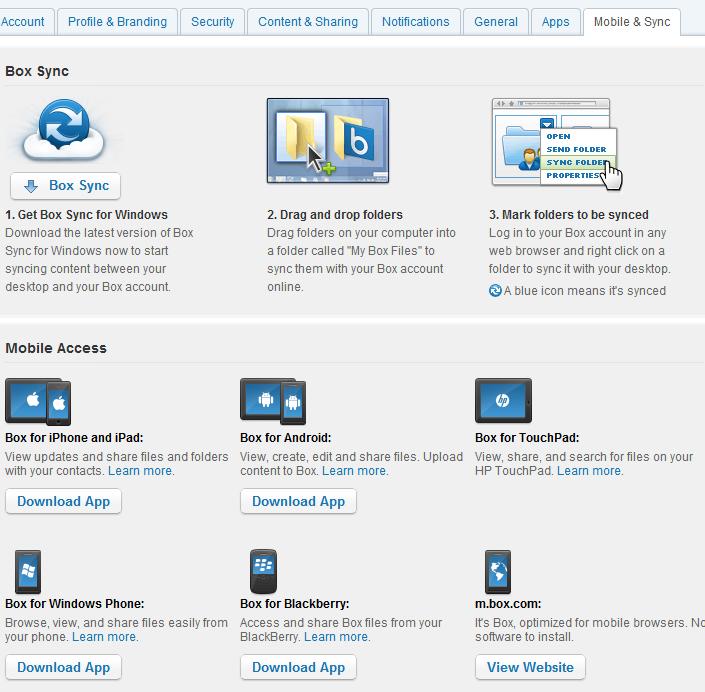Viewport: 705px width, 692px height.
Task: Click the HP TouchPad tablet icon
Action: tap(503, 400)
